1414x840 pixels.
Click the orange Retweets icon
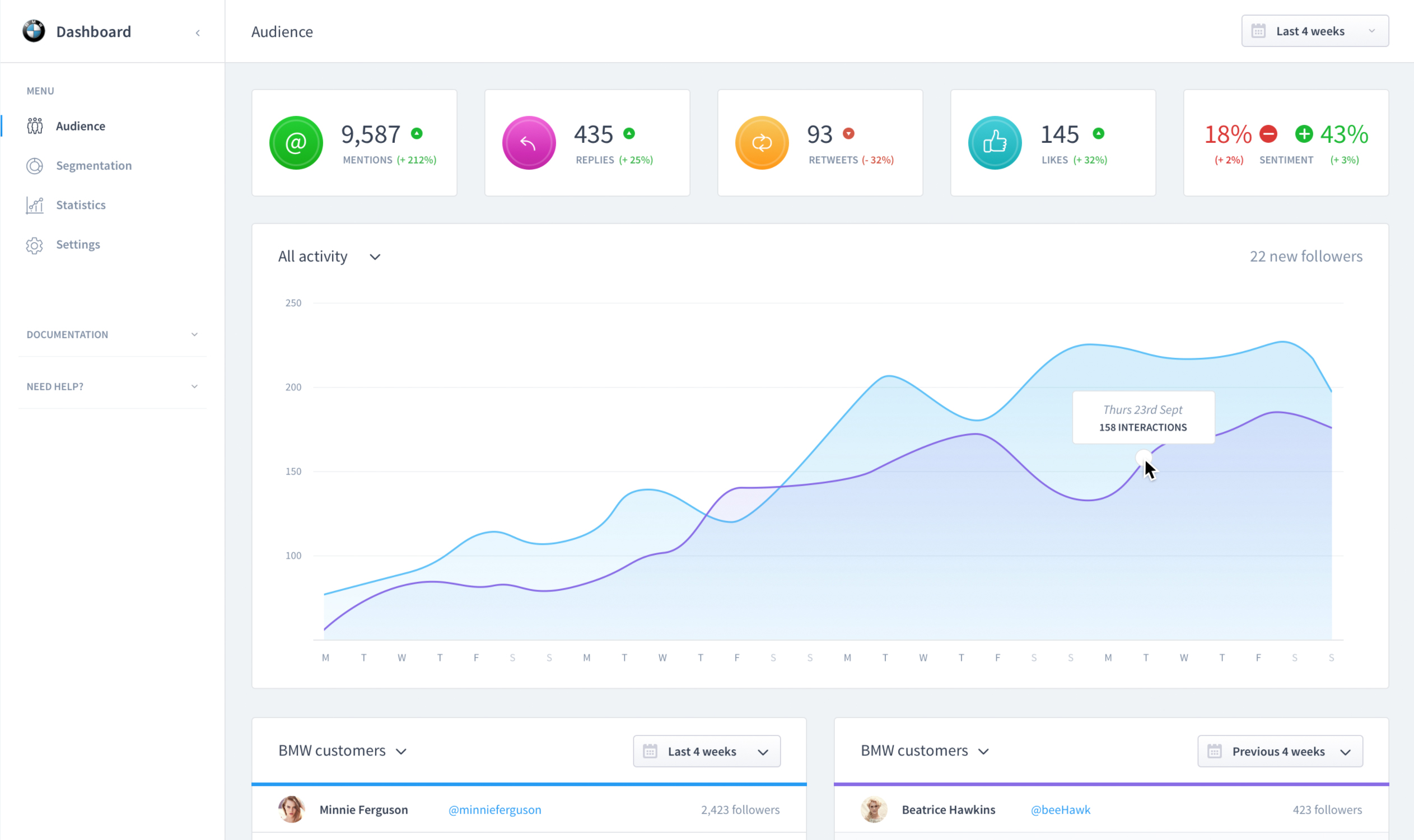[762, 143]
